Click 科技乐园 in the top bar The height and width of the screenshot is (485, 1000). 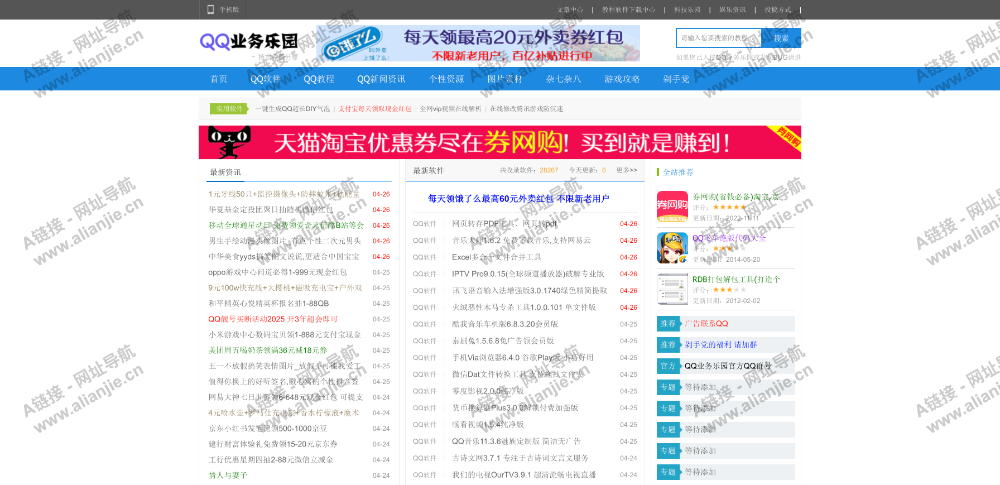point(688,10)
